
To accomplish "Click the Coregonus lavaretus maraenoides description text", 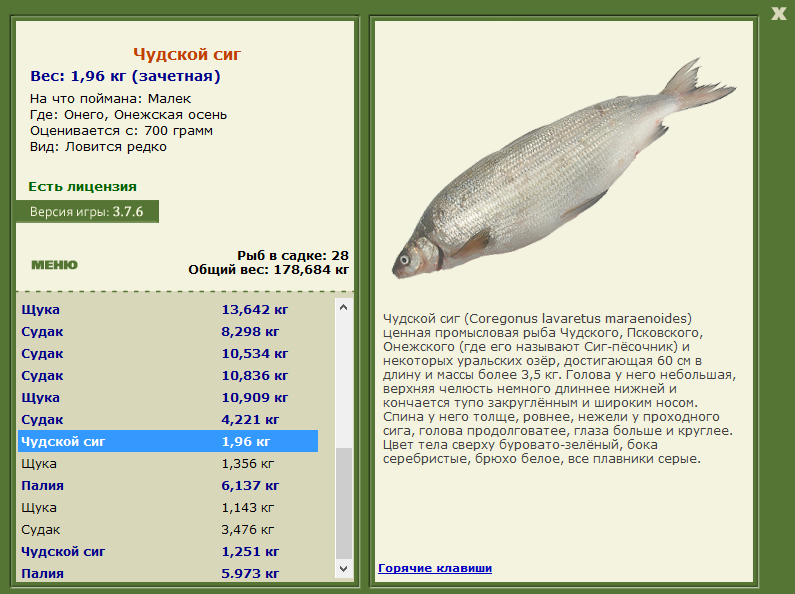I will pos(559,388).
